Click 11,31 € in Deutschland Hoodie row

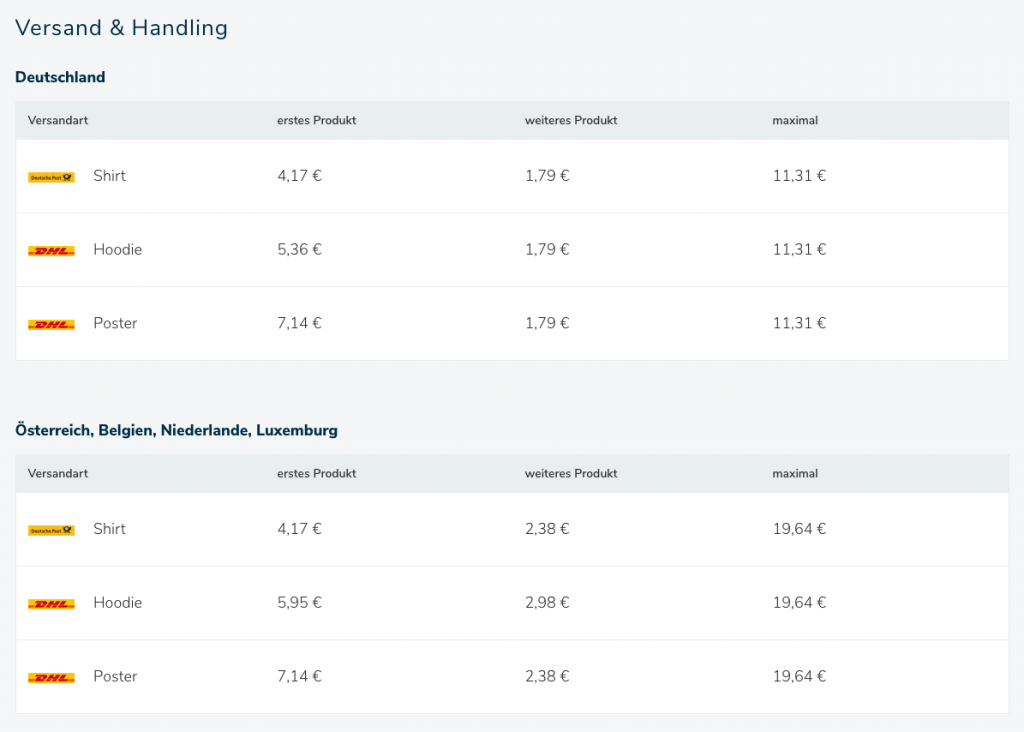tap(799, 249)
